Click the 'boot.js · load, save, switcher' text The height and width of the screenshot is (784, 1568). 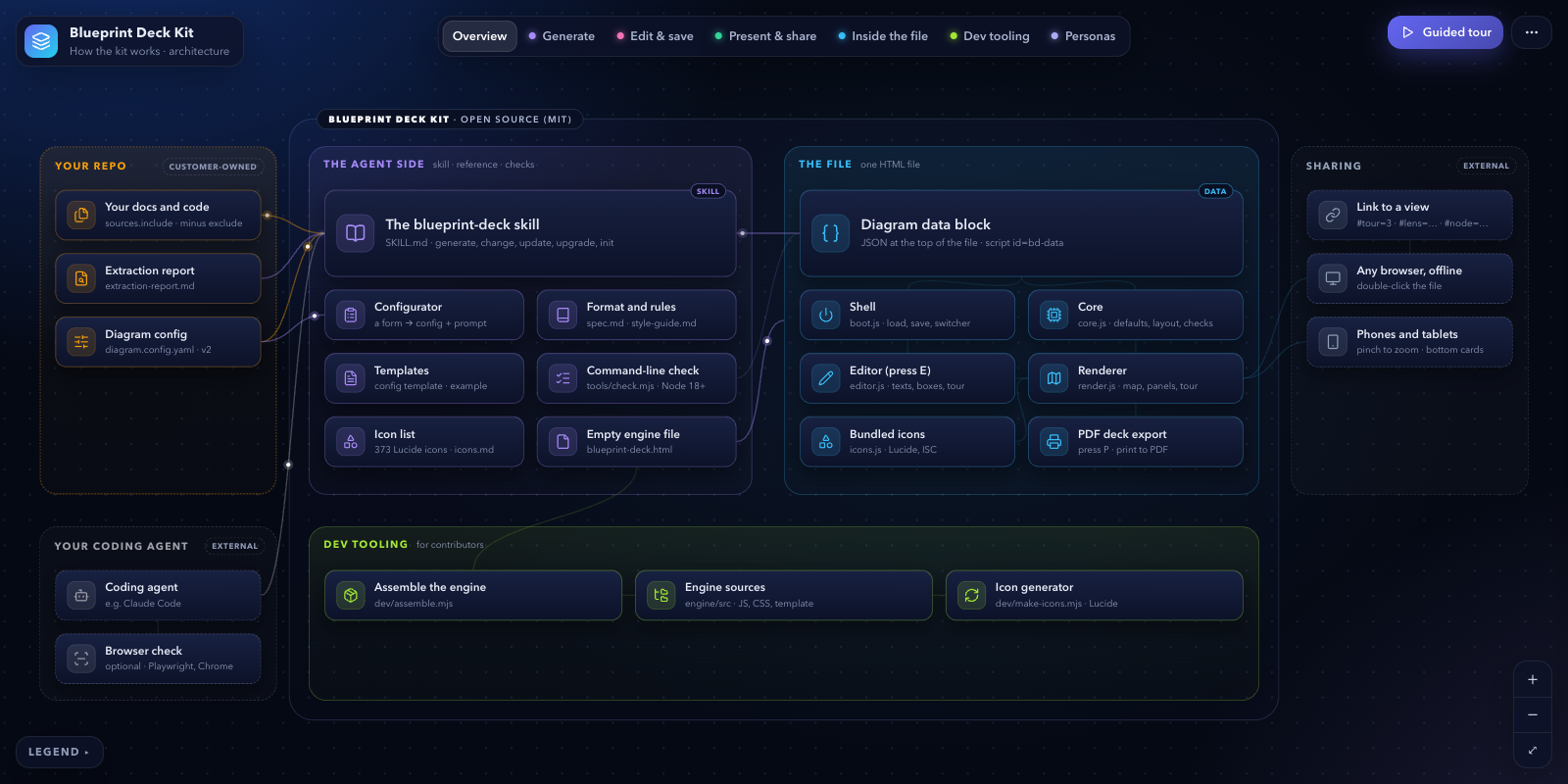(x=909, y=323)
